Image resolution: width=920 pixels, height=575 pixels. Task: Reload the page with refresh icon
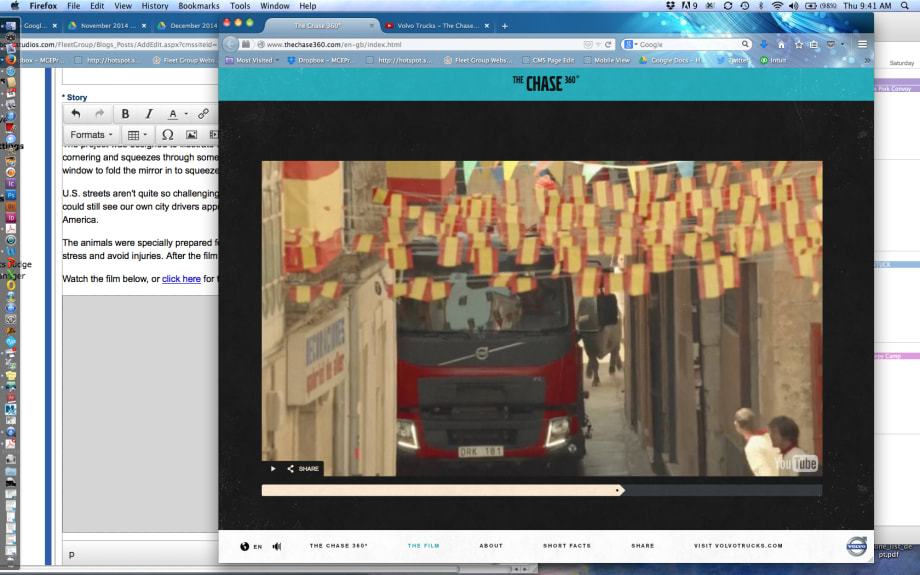[609, 44]
